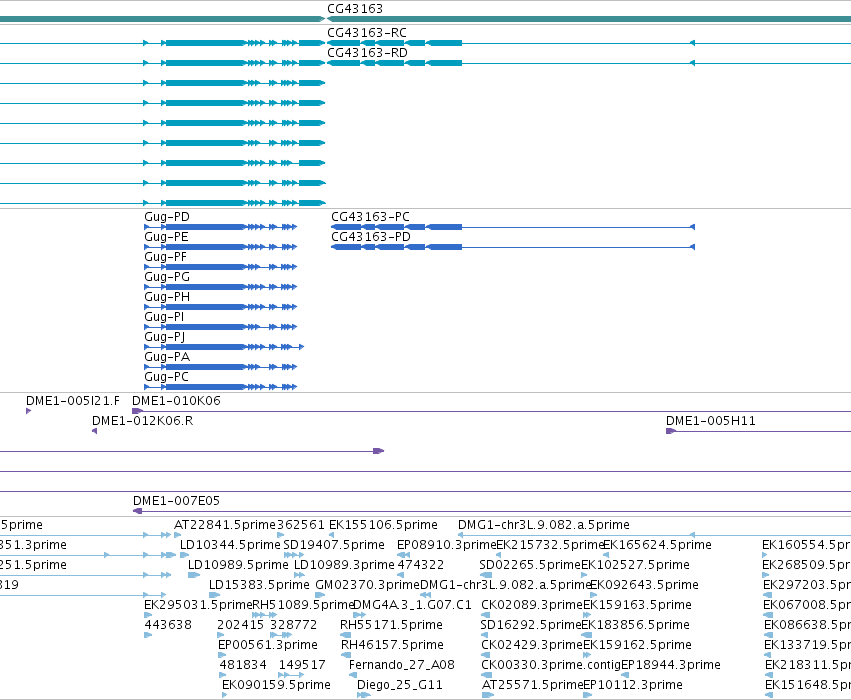The height and width of the screenshot is (700, 851).
Task: Click the DME1-010K06 clone label
Action: pyautogui.click(x=176, y=400)
